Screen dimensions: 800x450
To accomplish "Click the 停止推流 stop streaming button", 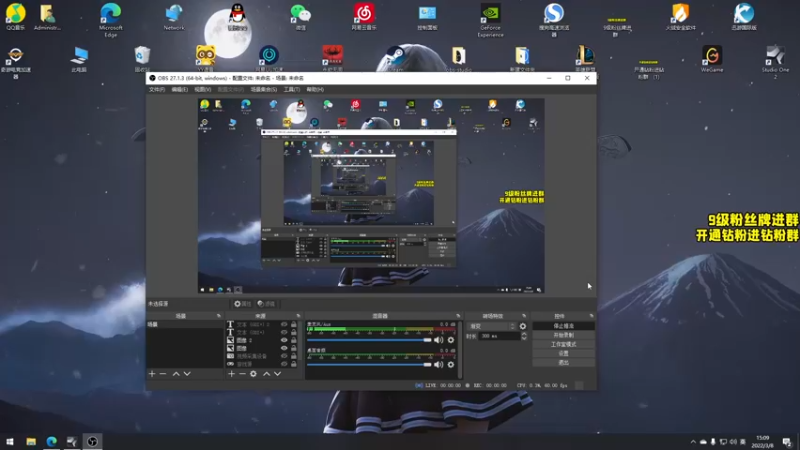I will click(564, 326).
